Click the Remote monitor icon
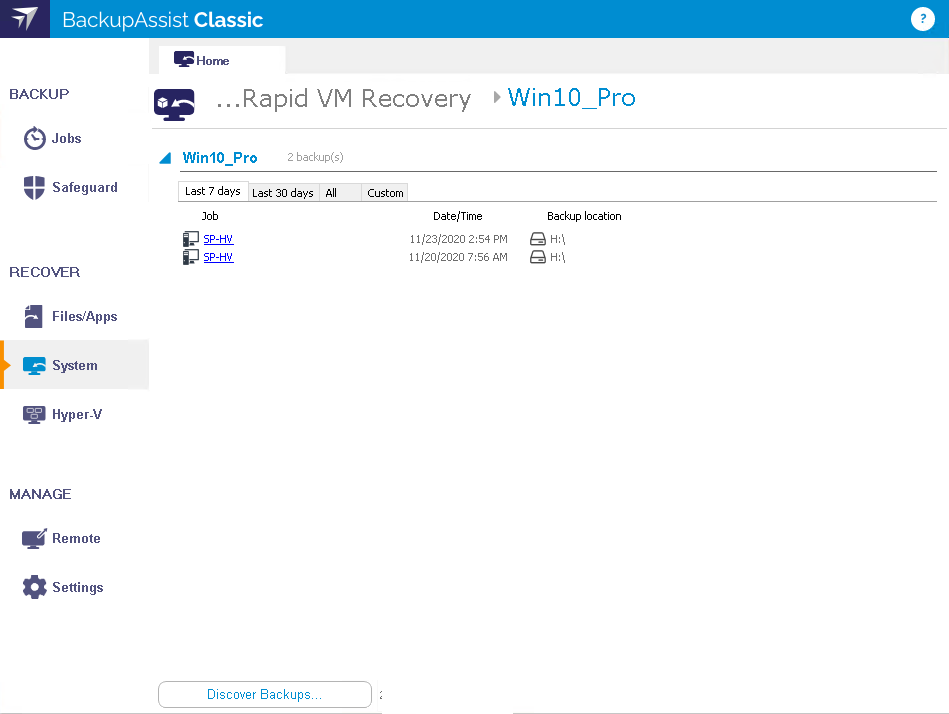Image resolution: width=949 pixels, height=714 pixels. 34,539
